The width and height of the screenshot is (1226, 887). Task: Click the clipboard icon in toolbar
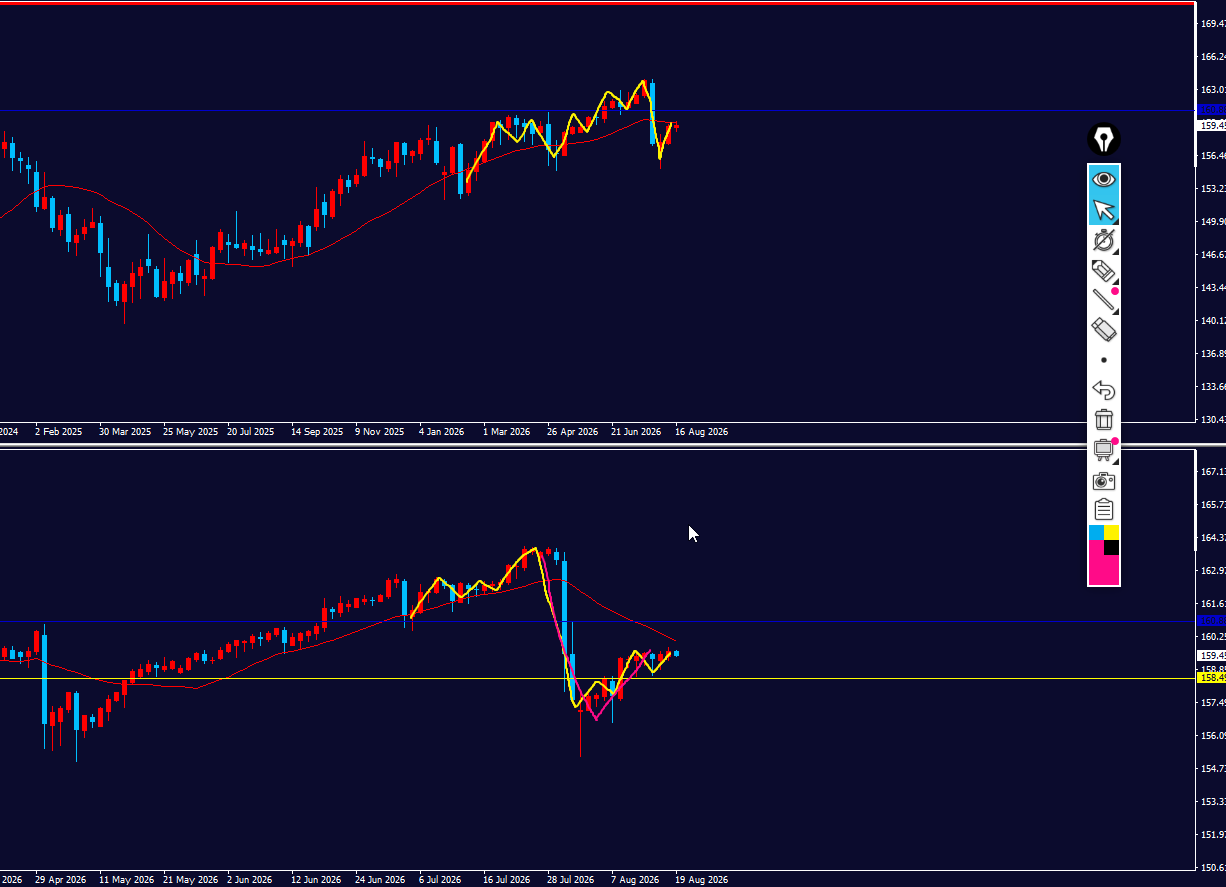[x=1104, y=509]
